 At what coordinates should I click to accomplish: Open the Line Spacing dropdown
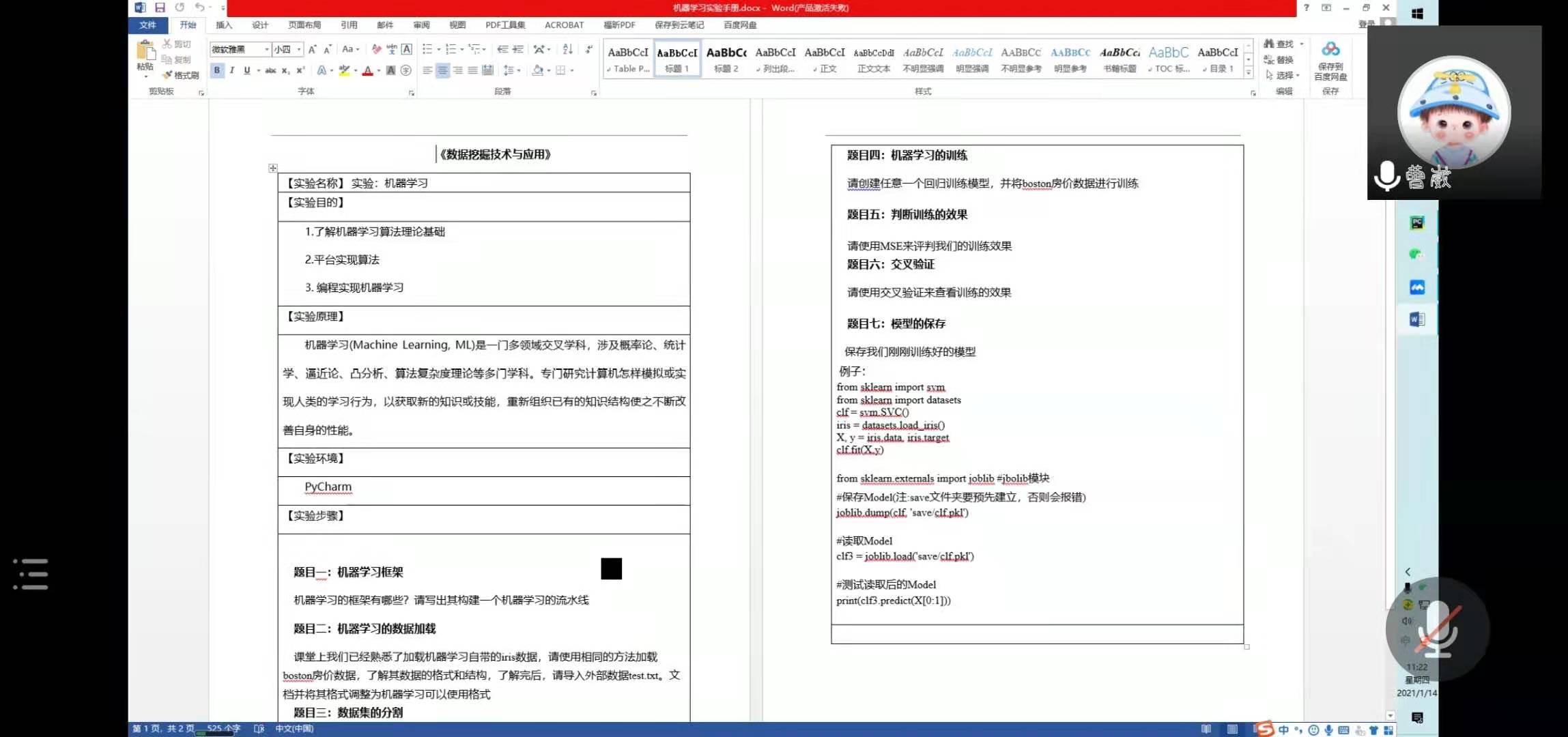(x=512, y=70)
